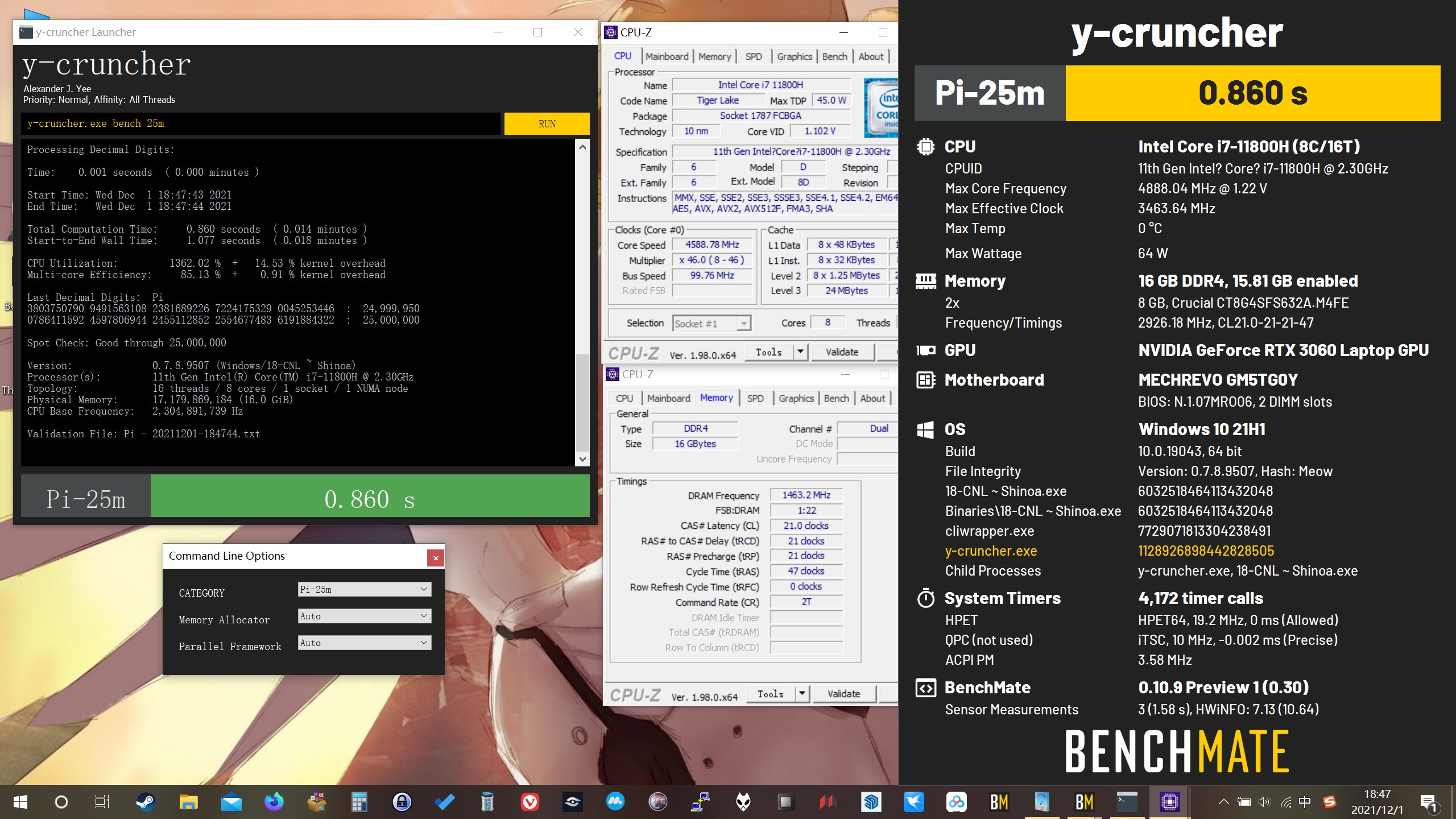
Task: Switch to the terminal window taskbar icon
Action: tap(1127, 802)
